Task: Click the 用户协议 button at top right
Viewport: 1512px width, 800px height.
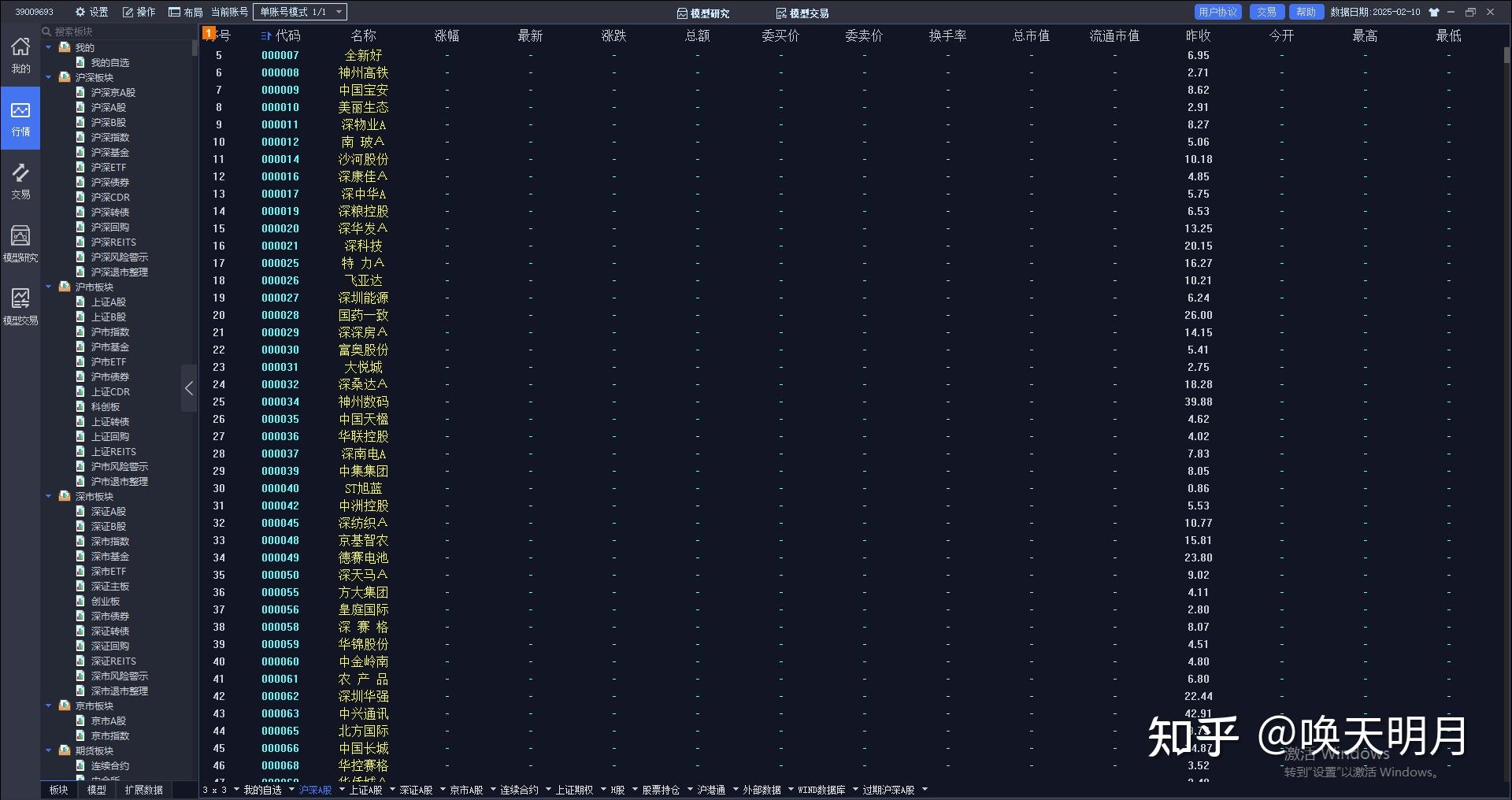Action: click(x=1217, y=12)
